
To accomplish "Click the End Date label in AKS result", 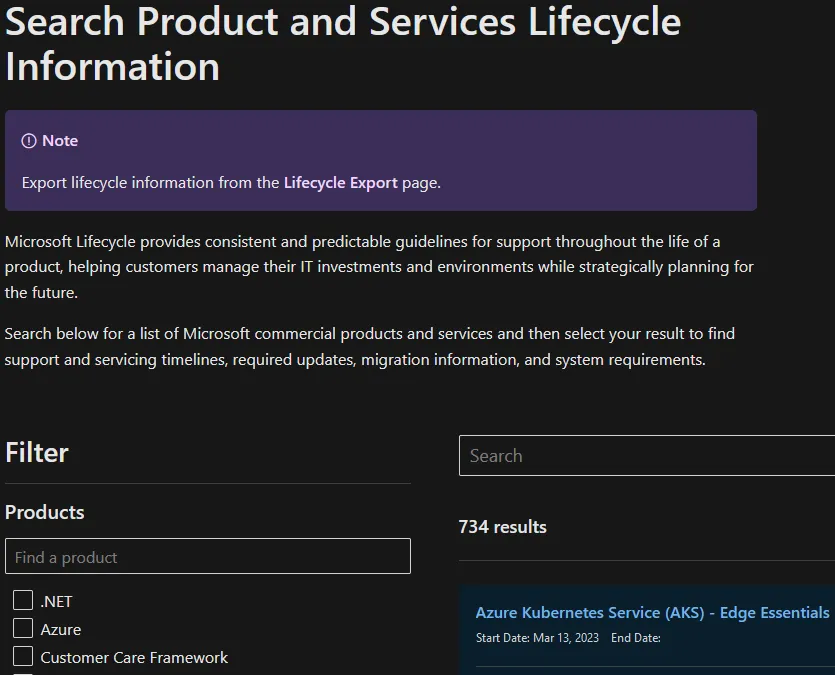I will point(635,638).
